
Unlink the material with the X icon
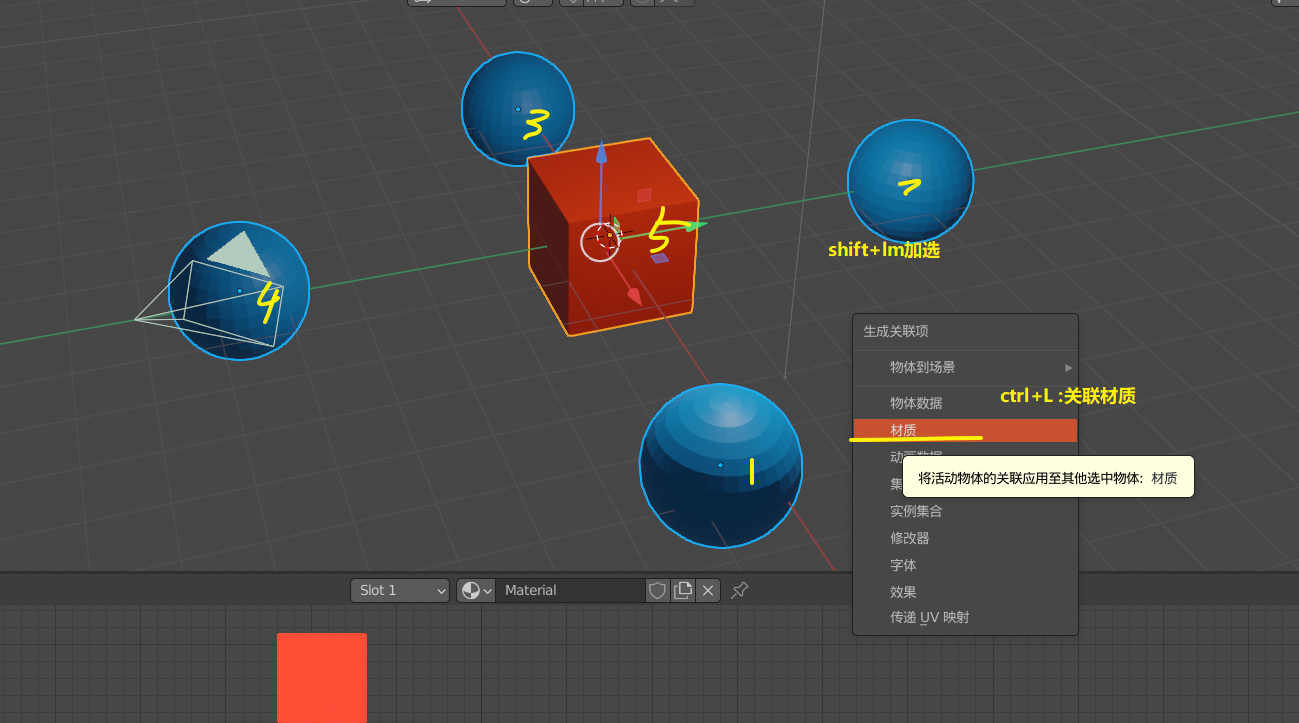(x=708, y=590)
